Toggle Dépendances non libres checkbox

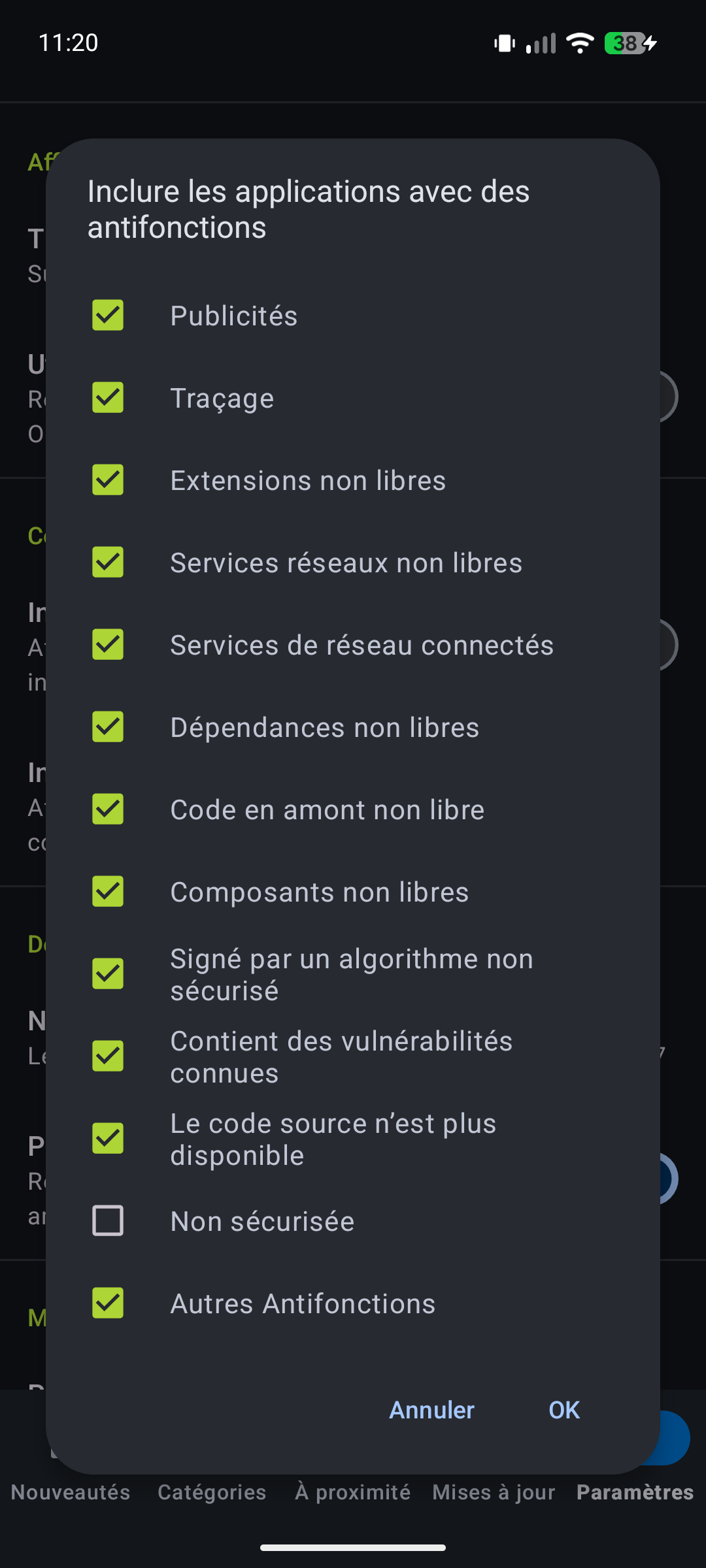tap(108, 727)
